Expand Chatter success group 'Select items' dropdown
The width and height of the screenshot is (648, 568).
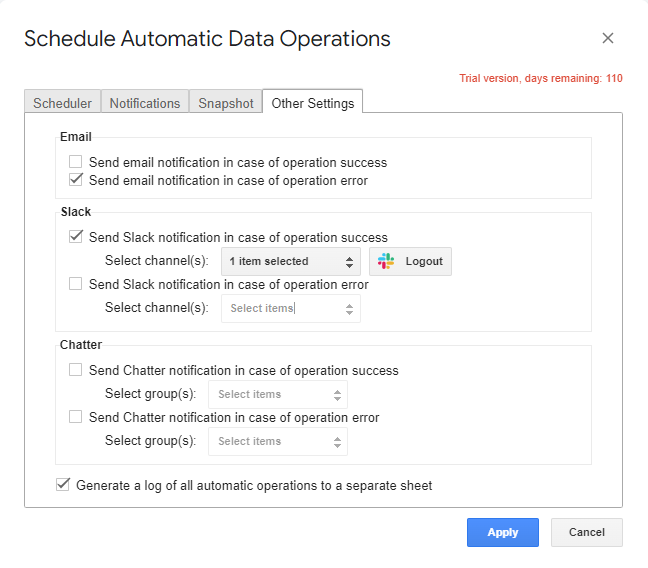pyautogui.click(x=278, y=394)
